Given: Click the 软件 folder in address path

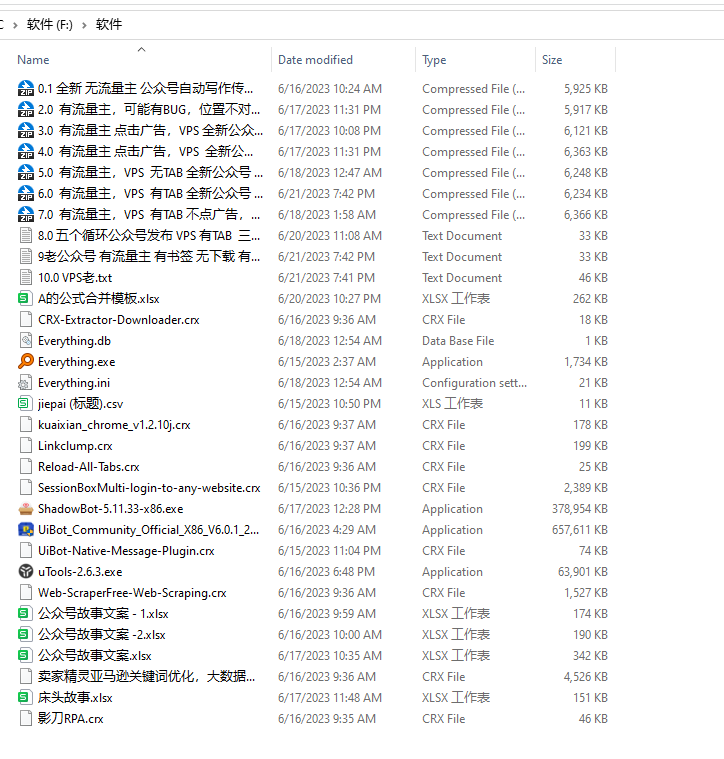Looking at the screenshot, I should [x=109, y=24].
